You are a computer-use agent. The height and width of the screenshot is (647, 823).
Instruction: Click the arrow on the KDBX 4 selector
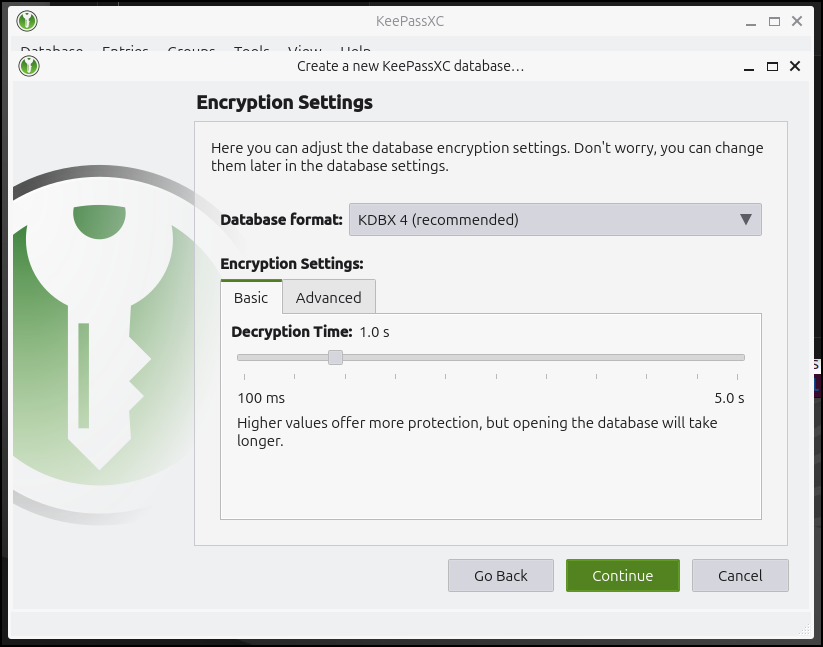[746, 219]
